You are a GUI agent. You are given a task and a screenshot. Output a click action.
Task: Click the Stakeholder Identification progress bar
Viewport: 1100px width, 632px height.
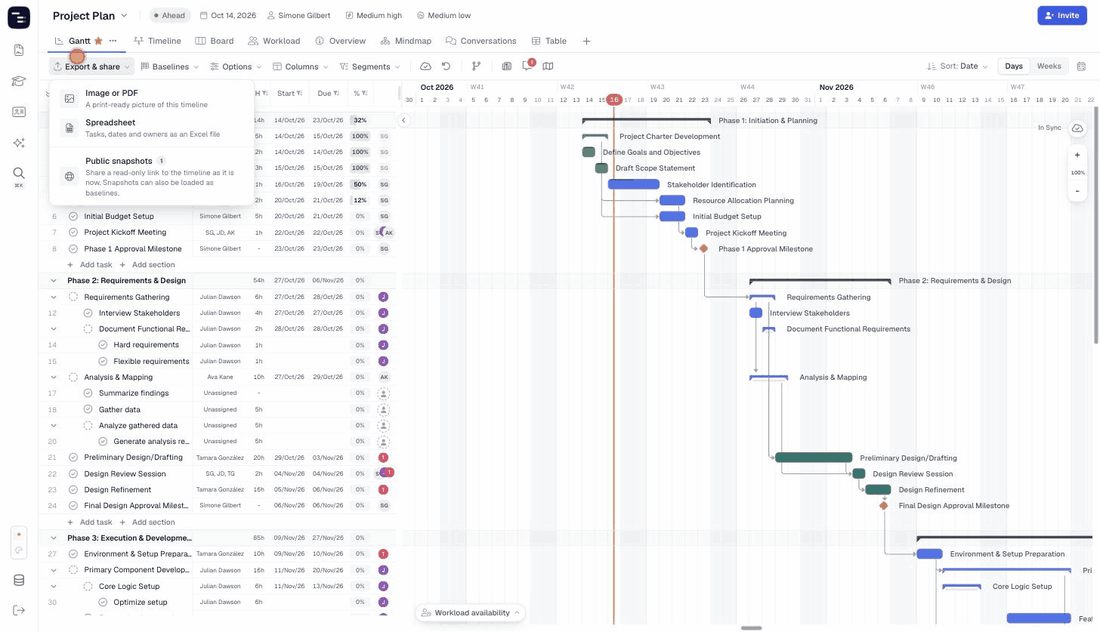(633, 184)
